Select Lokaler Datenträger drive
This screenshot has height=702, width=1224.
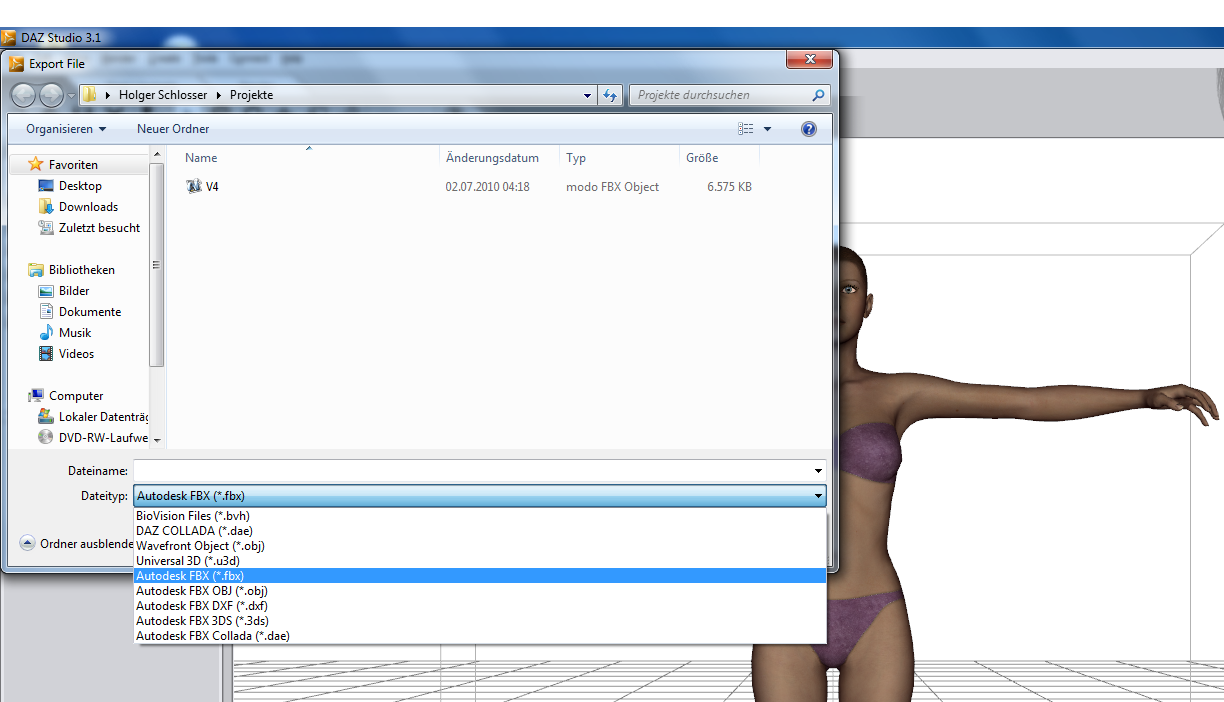(103, 417)
